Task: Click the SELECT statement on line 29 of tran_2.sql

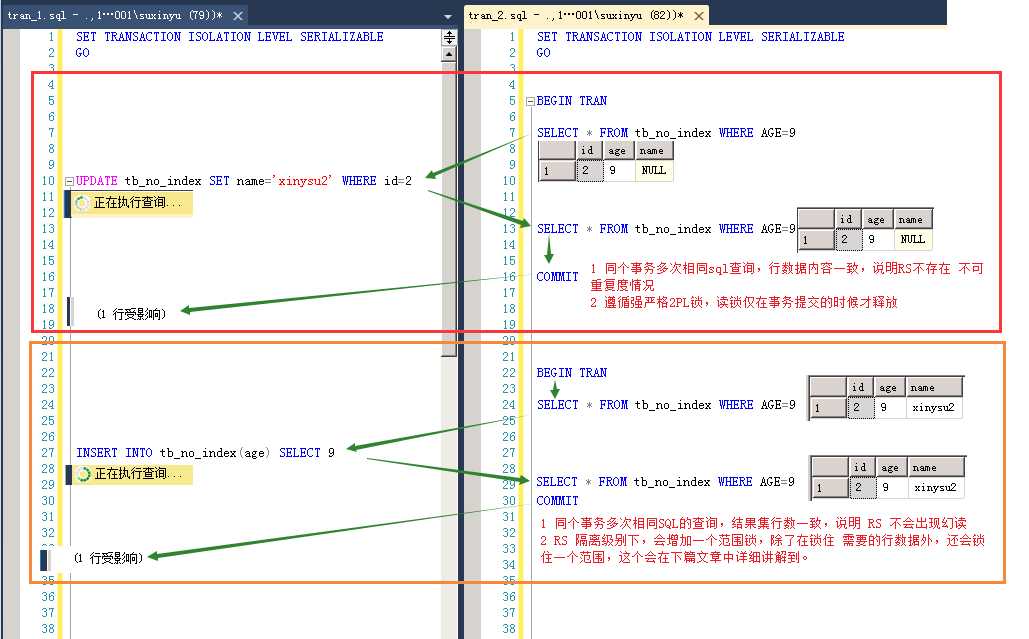Action: click(x=665, y=482)
